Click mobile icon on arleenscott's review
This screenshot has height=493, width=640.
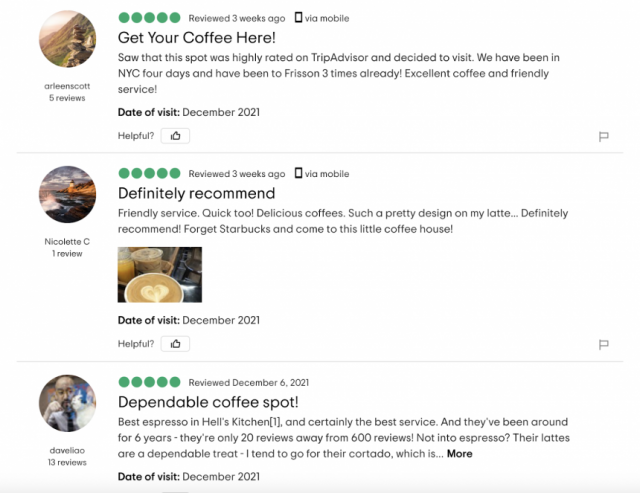297,18
